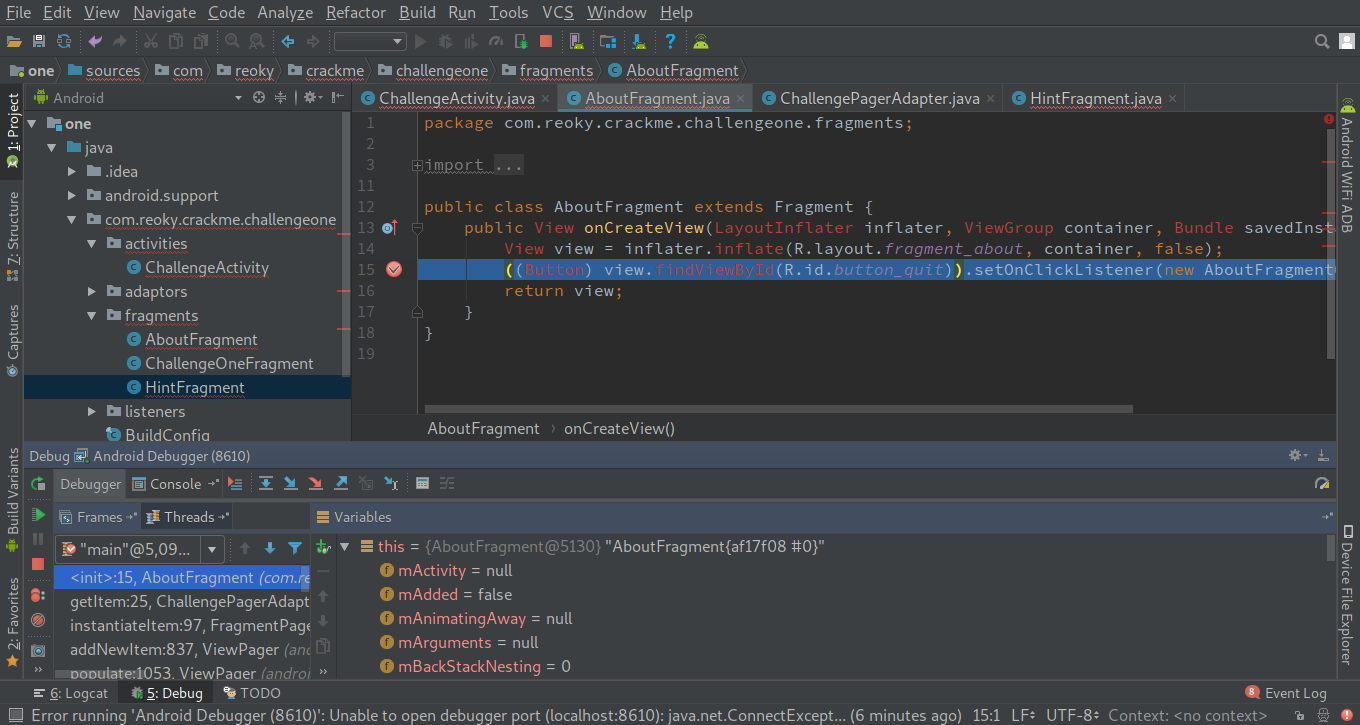
Task: Click the Save All toolbar icon
Action: pos(39,41)
